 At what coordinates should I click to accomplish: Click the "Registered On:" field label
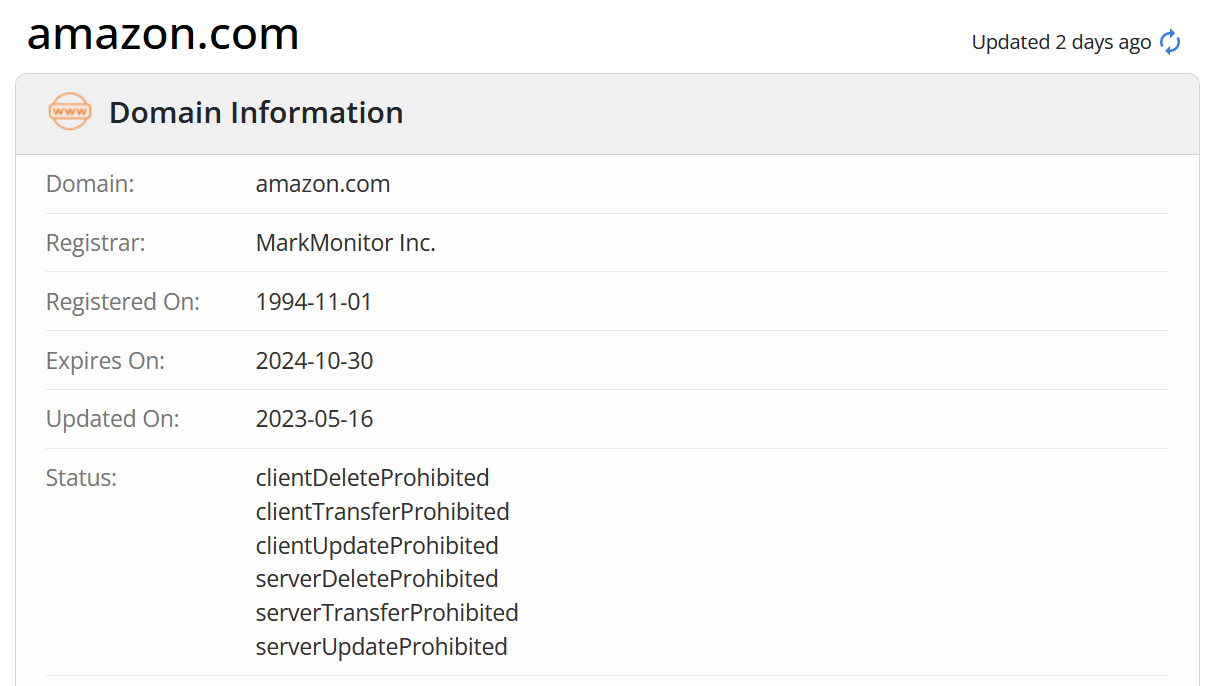(x=123, y=302)
